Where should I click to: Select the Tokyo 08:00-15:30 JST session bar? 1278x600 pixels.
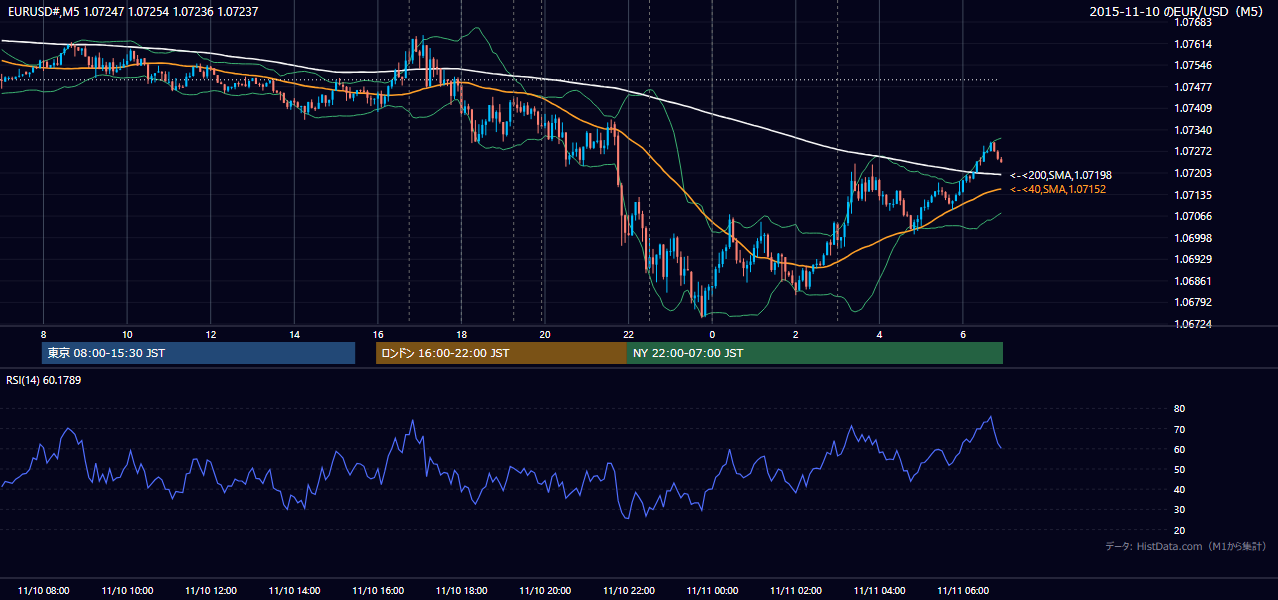click(x=198, y=353)
